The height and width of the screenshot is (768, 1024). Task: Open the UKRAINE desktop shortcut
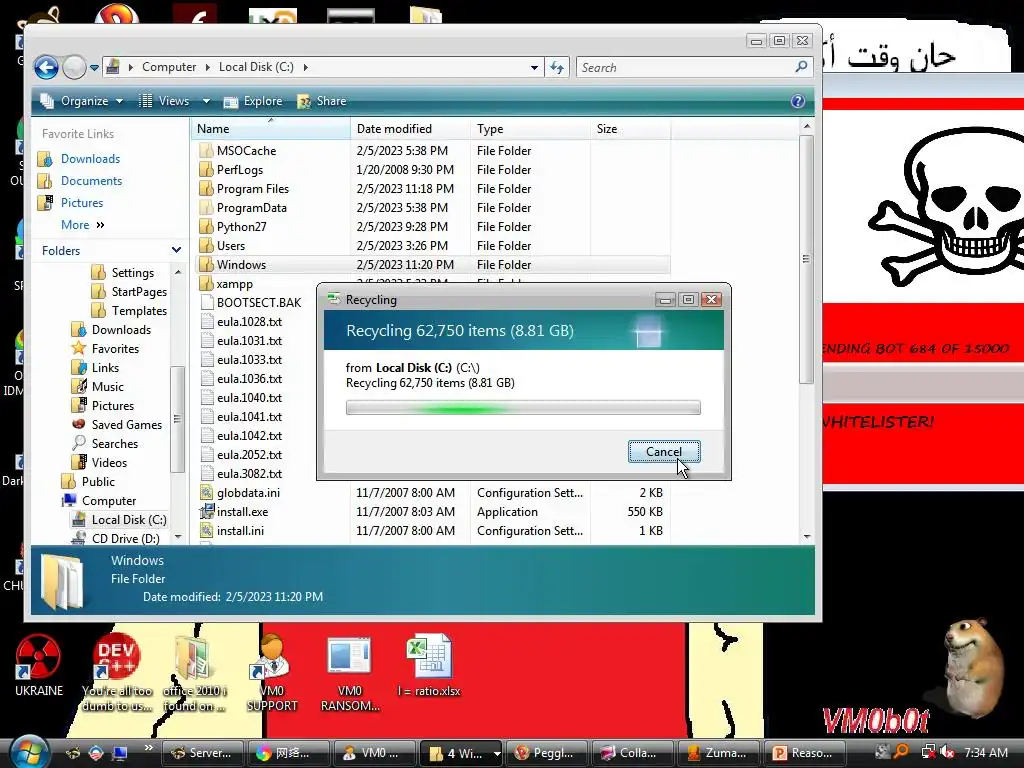pos(39,665)
